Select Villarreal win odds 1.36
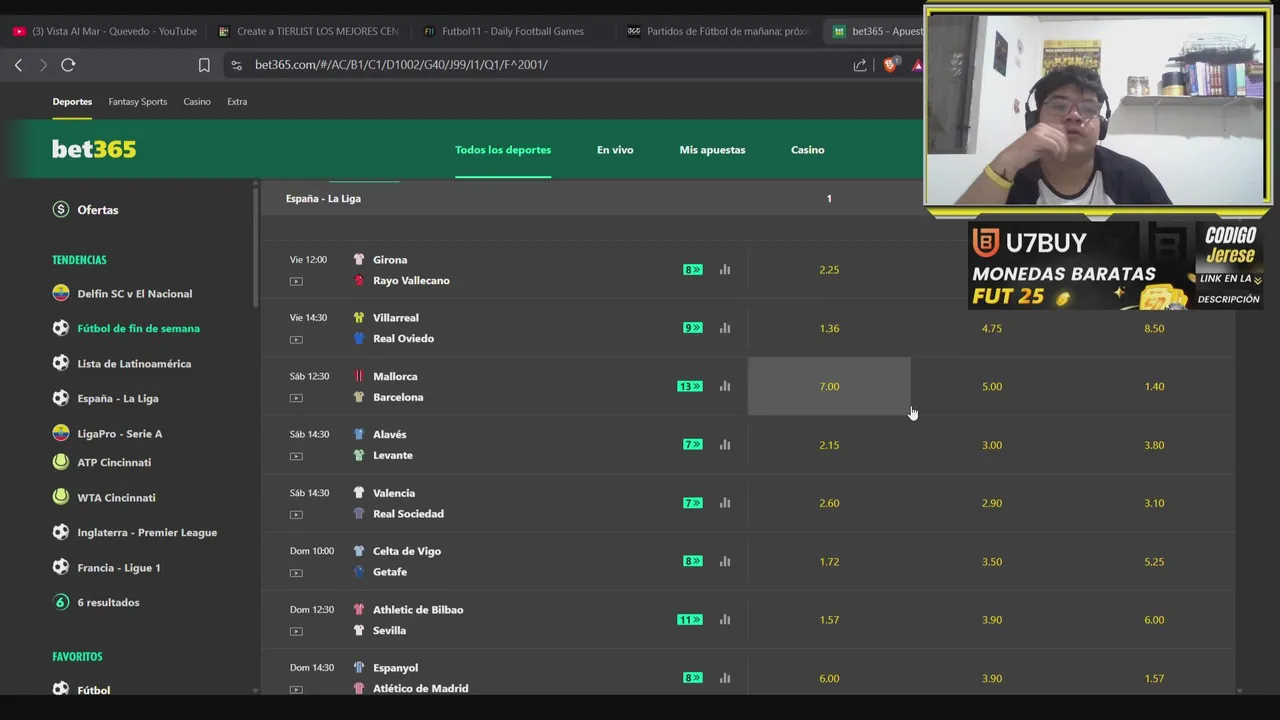This screenshot has height=720, width=1280. click(829, 328)
